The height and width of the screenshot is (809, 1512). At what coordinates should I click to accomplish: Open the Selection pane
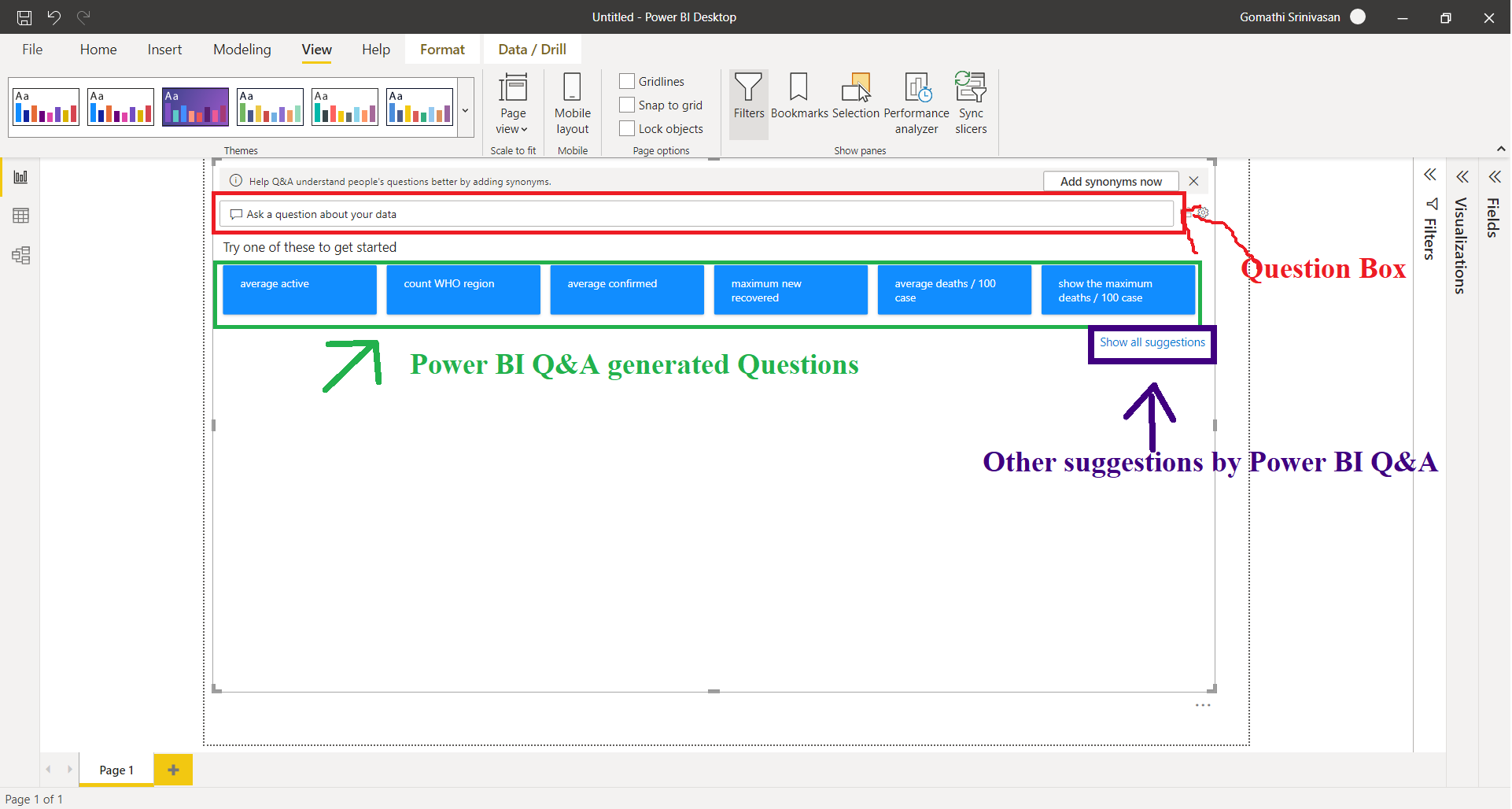[x=856, y=96]
